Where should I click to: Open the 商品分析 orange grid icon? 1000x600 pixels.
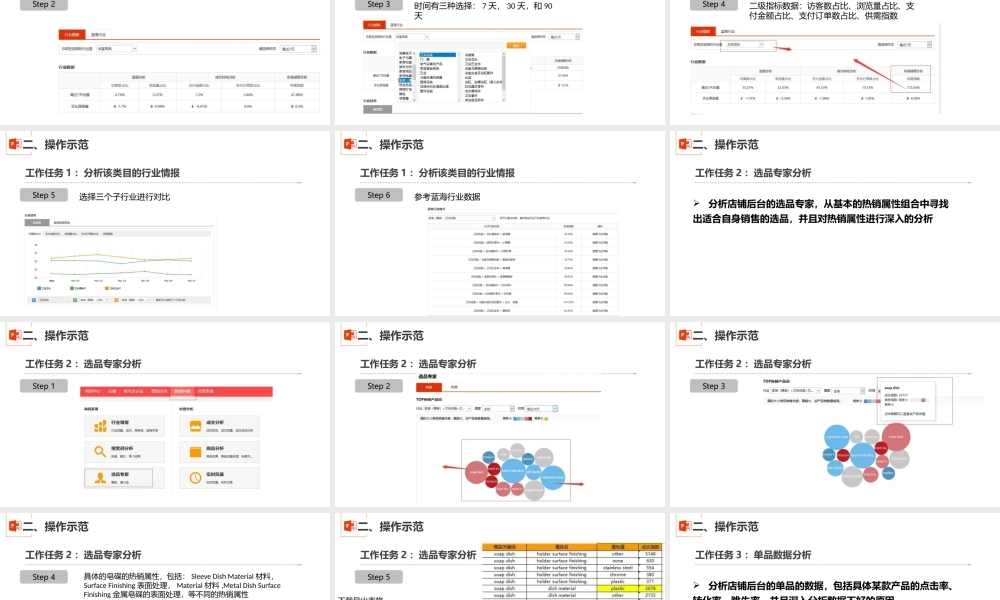click(x=195, y=451)
